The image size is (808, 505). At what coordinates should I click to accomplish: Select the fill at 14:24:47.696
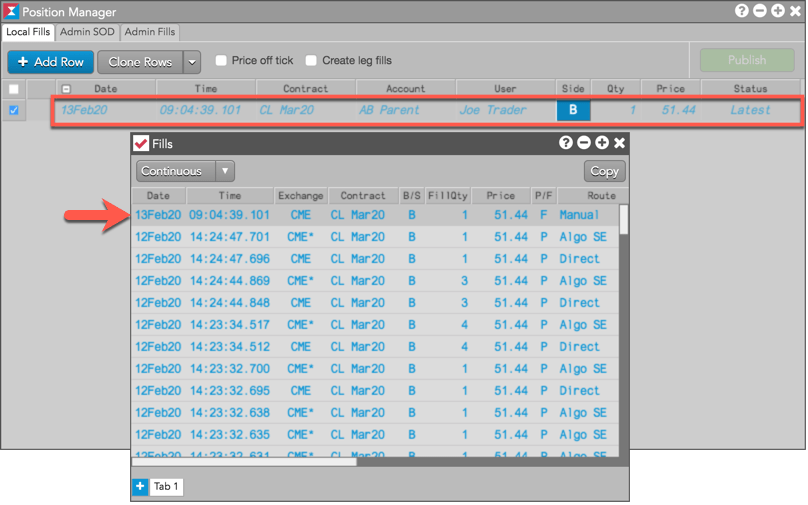tap(375, 259)
